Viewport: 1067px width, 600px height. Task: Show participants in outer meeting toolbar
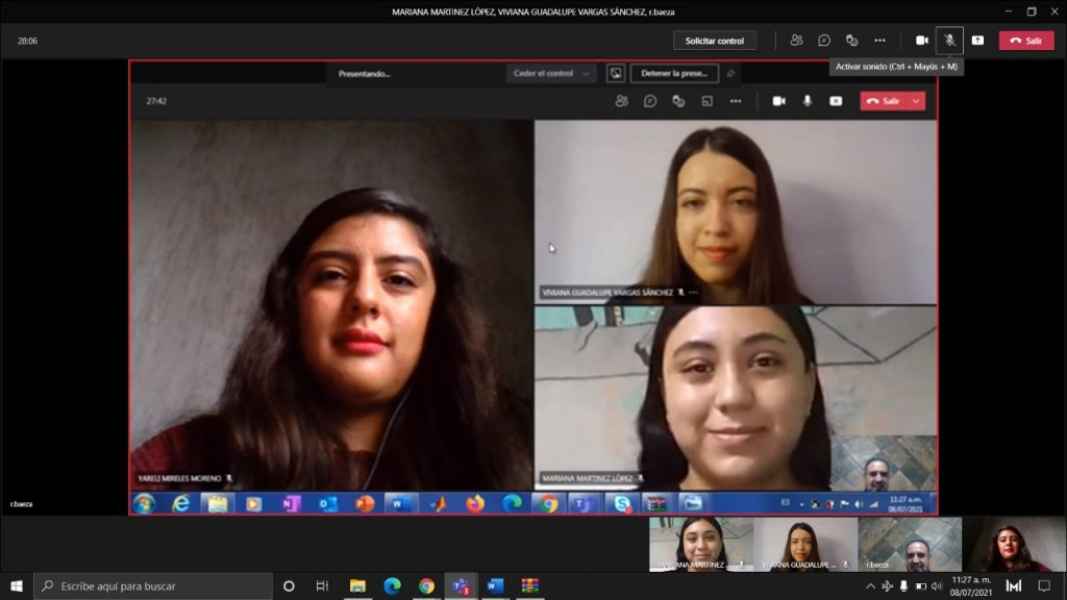796,41
